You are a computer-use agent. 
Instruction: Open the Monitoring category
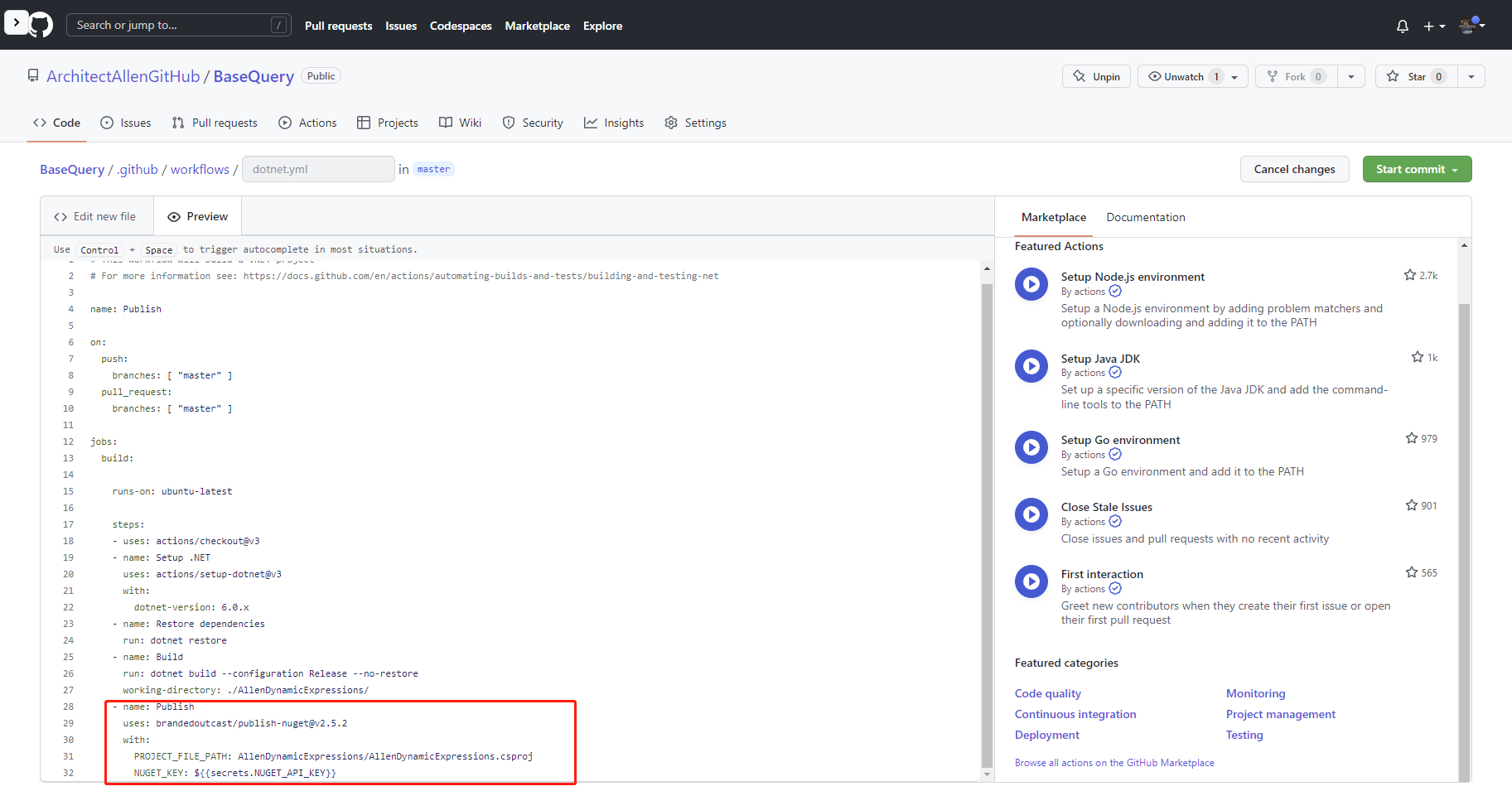point(1256,693)
